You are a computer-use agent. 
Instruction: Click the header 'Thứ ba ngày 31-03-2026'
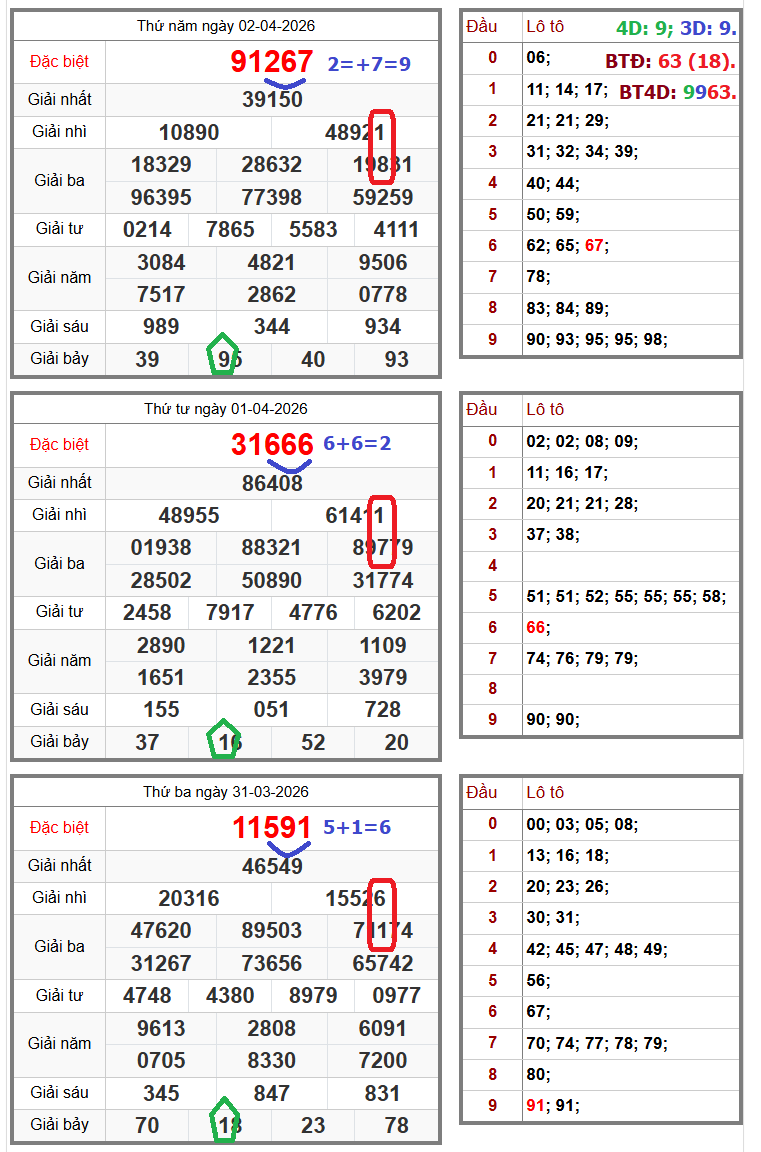(x=226, y=792)
